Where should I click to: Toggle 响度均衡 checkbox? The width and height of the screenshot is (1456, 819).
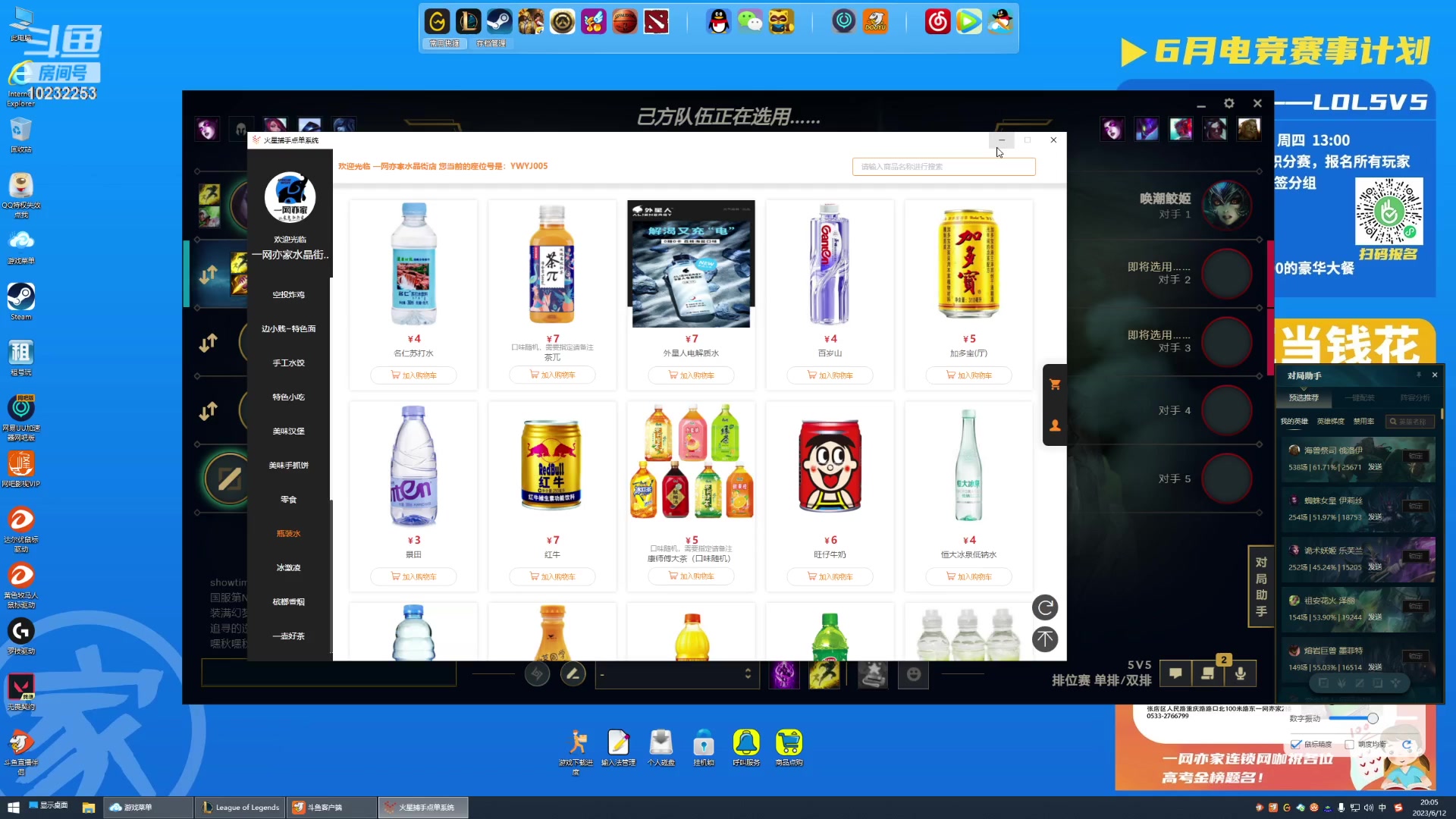(1349, 744)
